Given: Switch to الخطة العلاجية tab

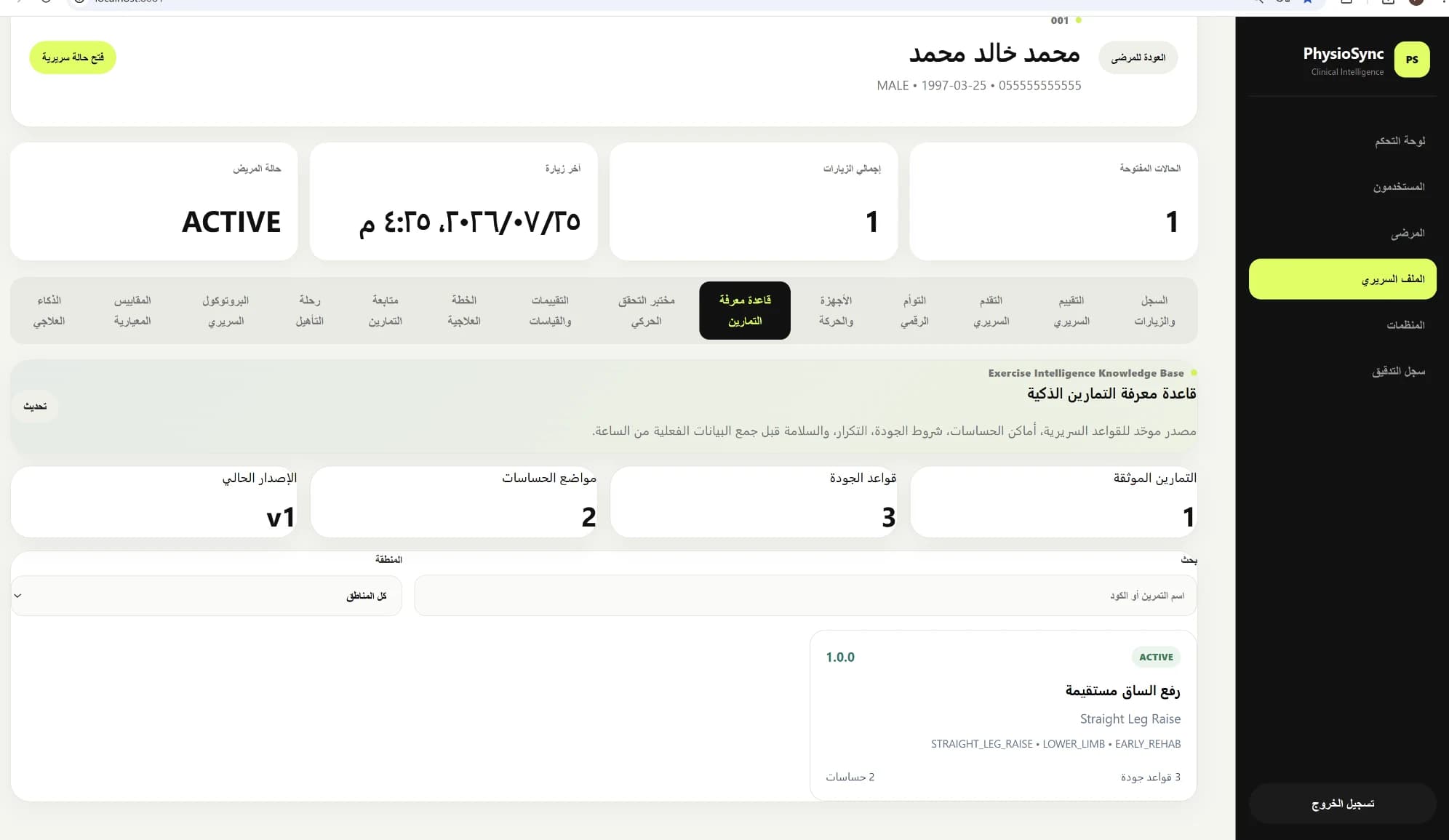Looking at the screenshot, I should click(464, 311).
